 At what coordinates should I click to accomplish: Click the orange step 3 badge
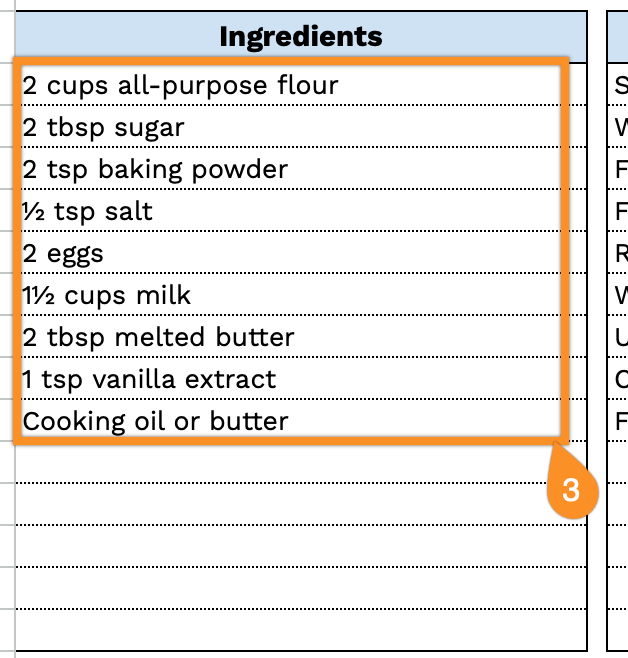point(571,490)
